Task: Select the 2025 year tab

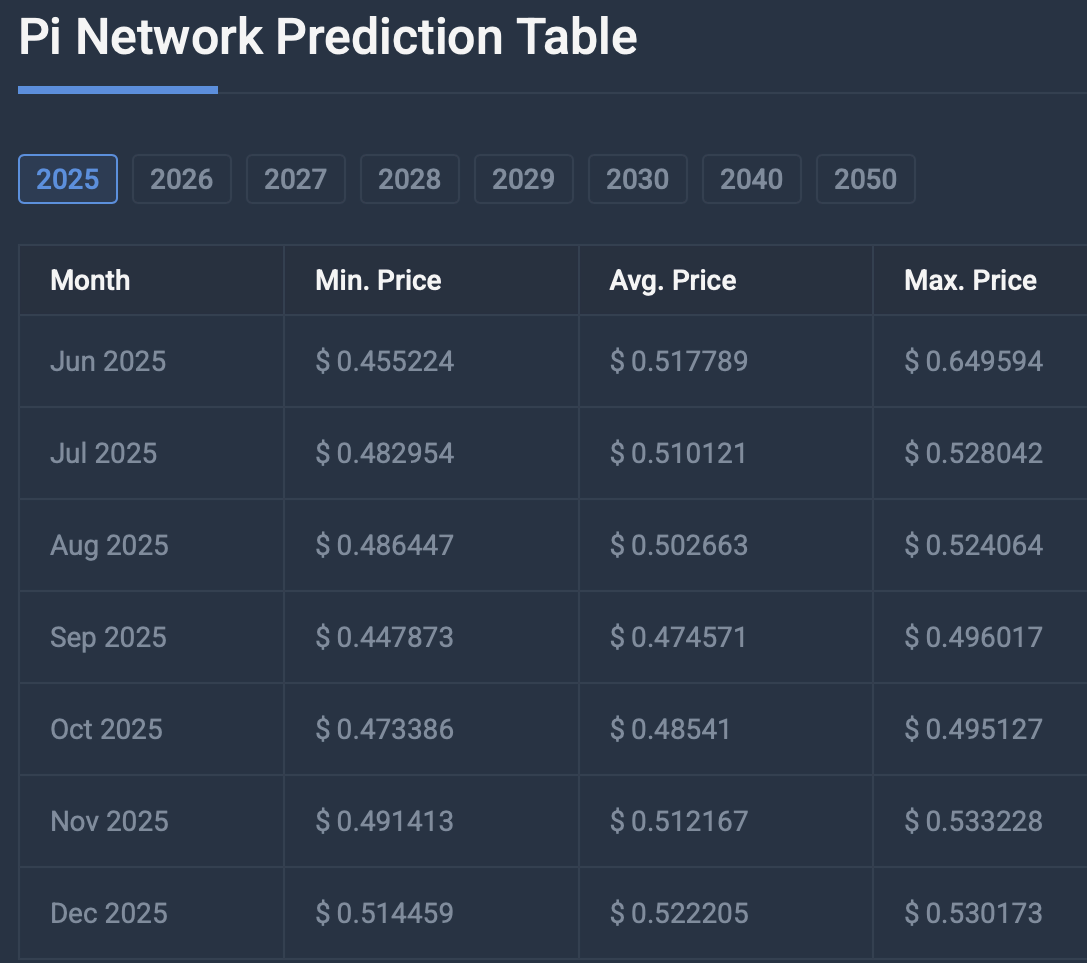Action: click(68, 179)
